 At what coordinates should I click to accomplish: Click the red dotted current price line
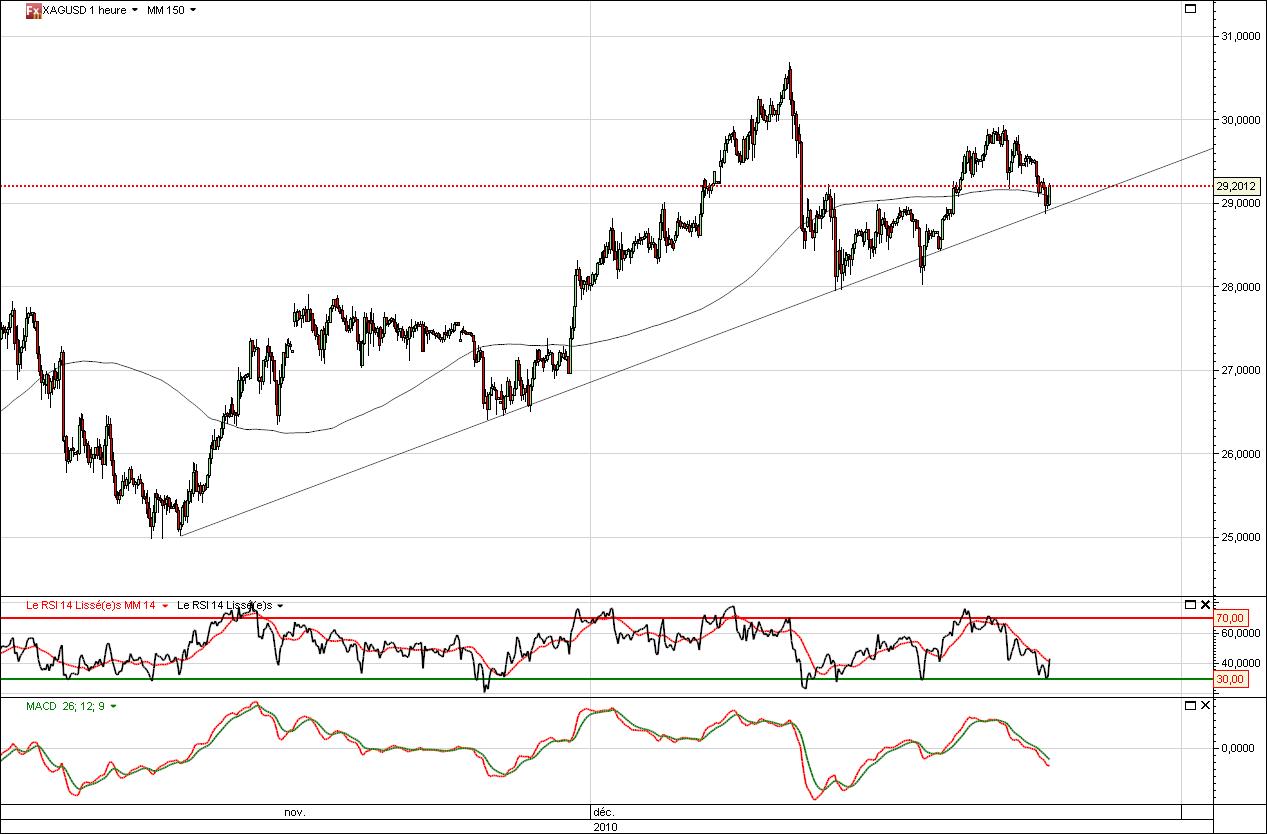click(x=500, y=186)
